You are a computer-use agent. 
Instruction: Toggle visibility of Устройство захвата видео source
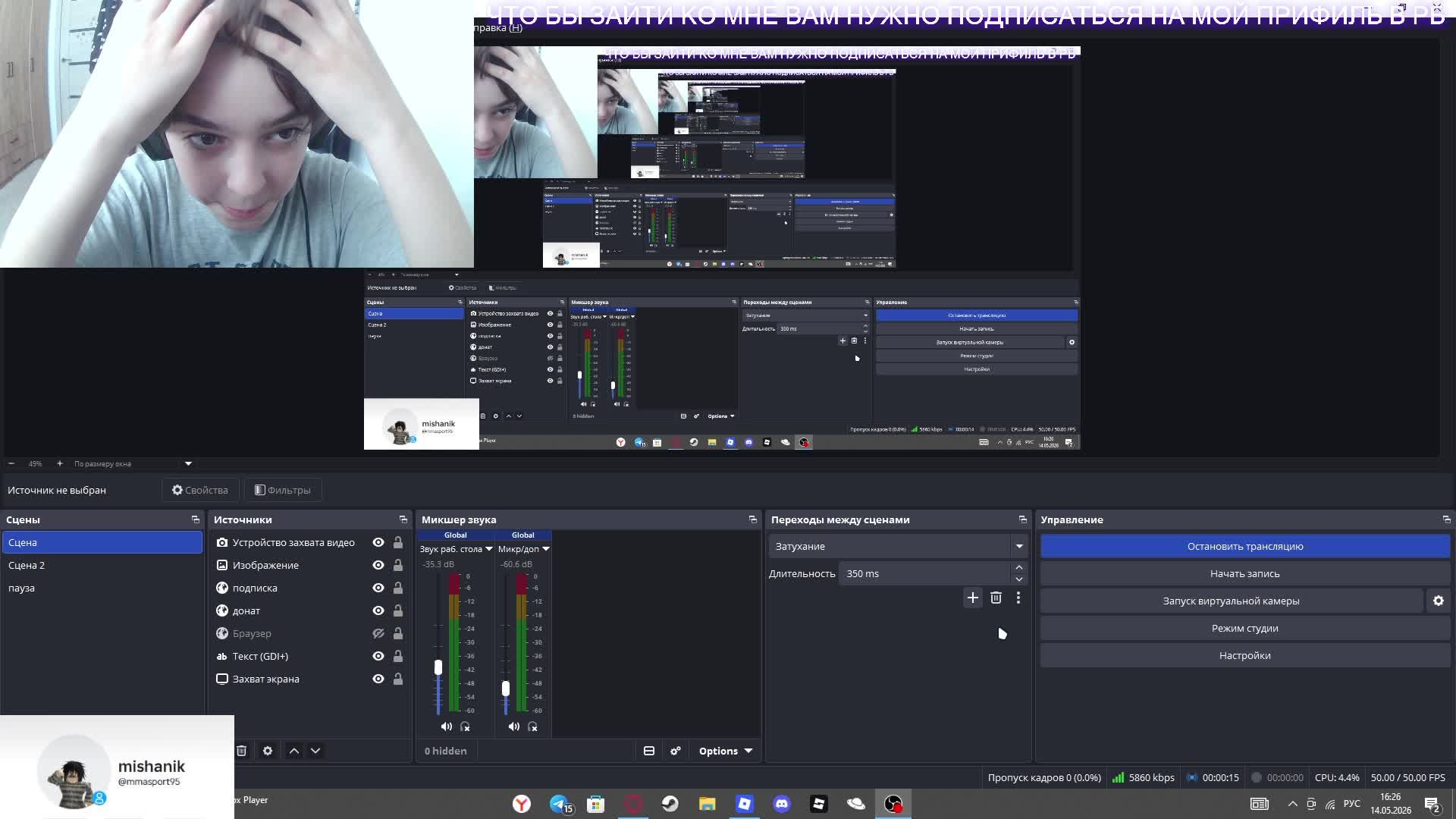click(x=378, y=542)
